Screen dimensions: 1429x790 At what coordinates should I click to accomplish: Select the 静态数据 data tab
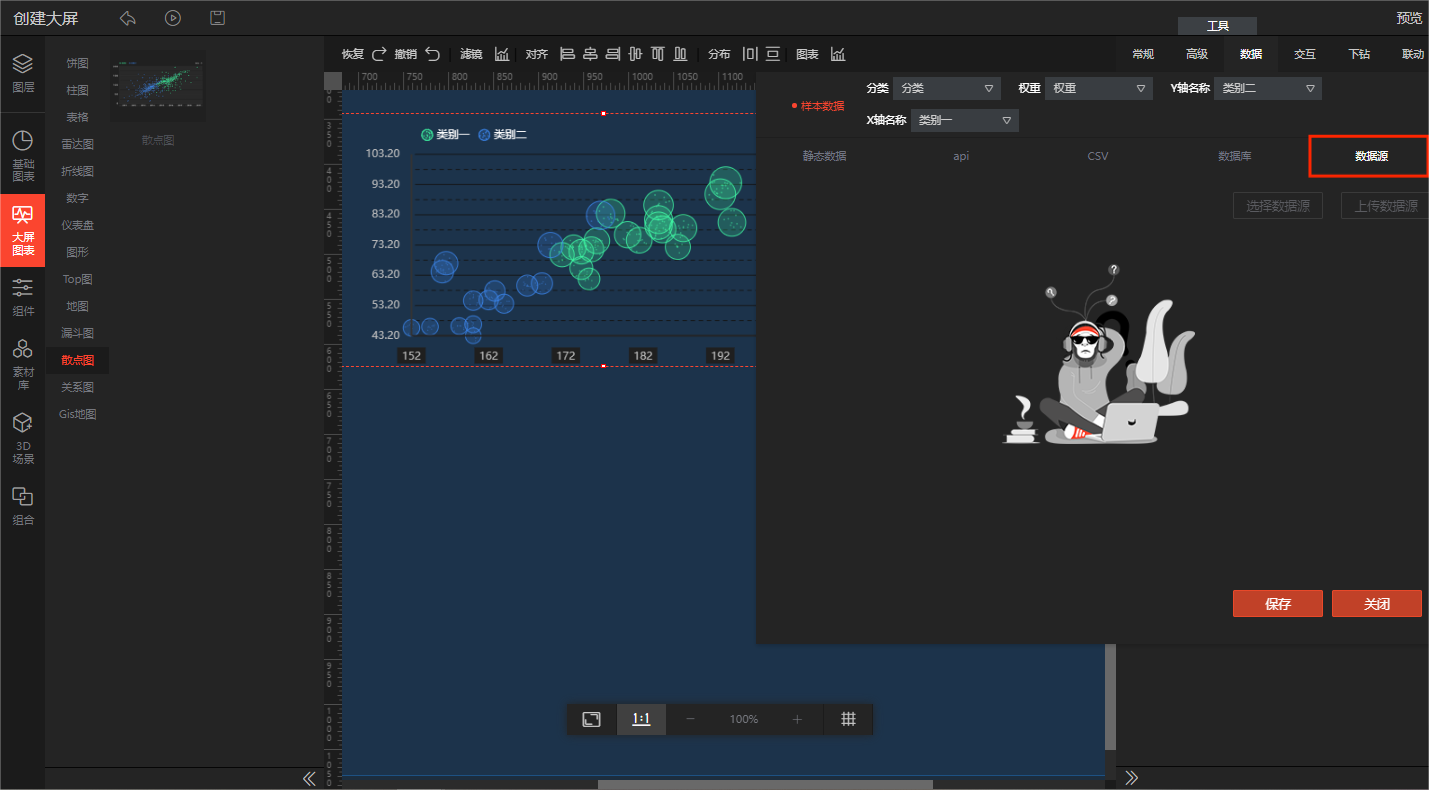pyautogui.click(x=824, y=156)
